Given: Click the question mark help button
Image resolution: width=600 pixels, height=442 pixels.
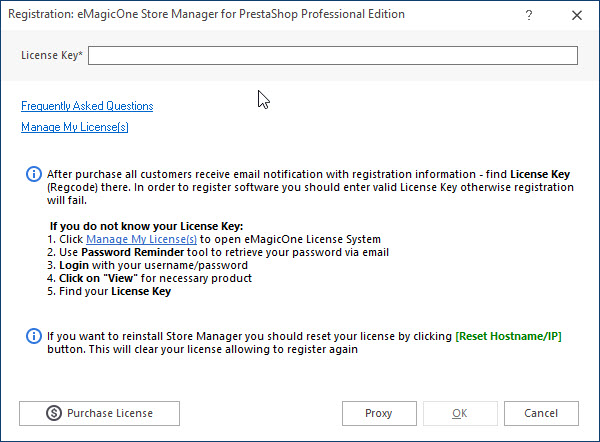Looking at the screenshot, I should click(x=529, y=15).
